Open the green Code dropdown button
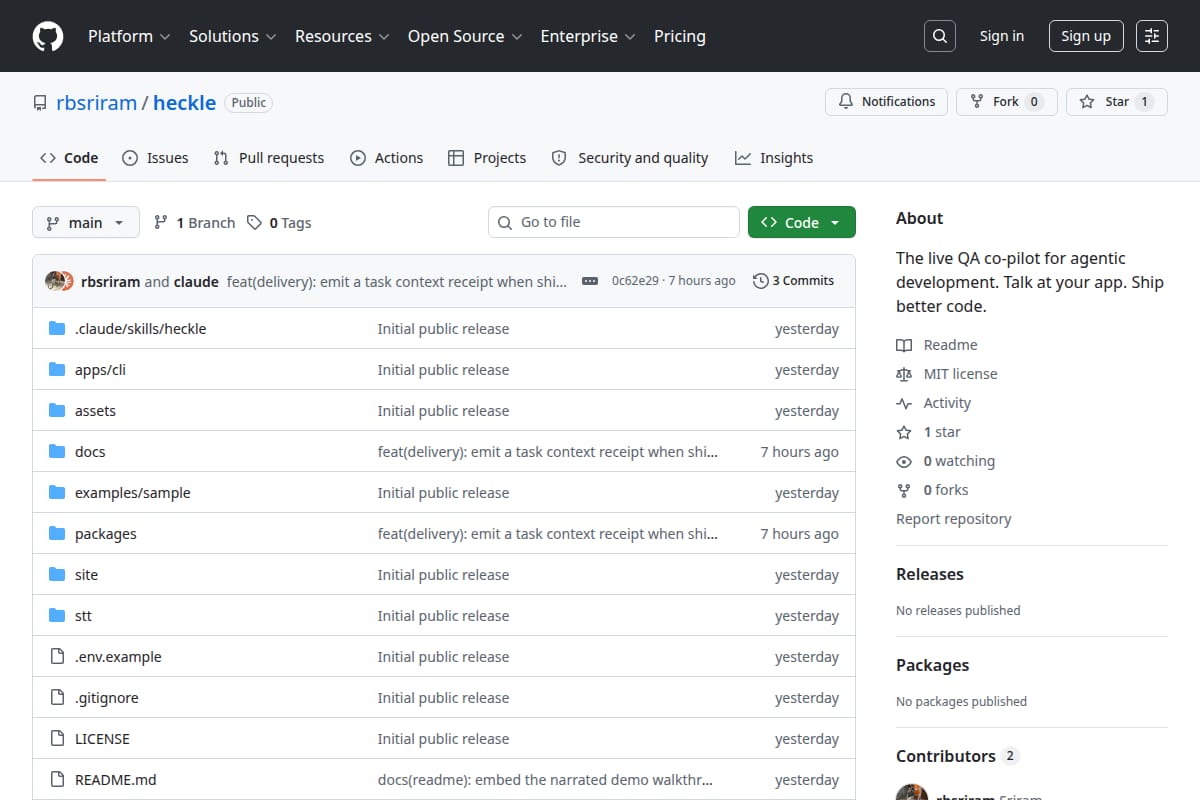1200x800 pixels. point(802,222)
